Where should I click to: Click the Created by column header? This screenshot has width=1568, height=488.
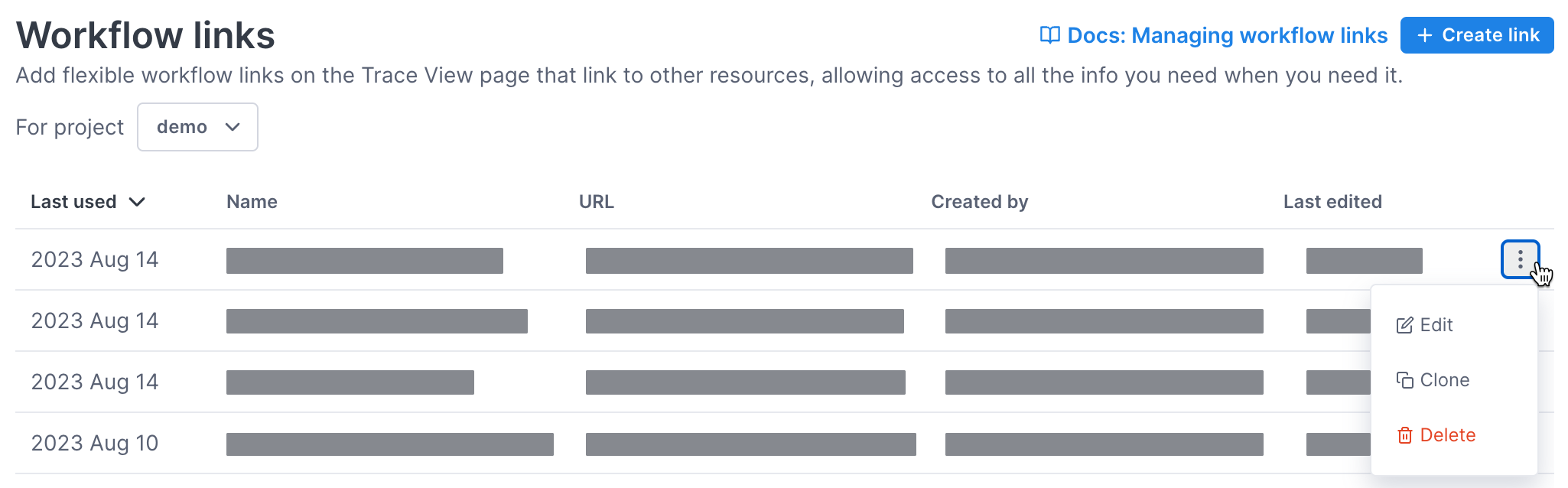tap(979, 202)
